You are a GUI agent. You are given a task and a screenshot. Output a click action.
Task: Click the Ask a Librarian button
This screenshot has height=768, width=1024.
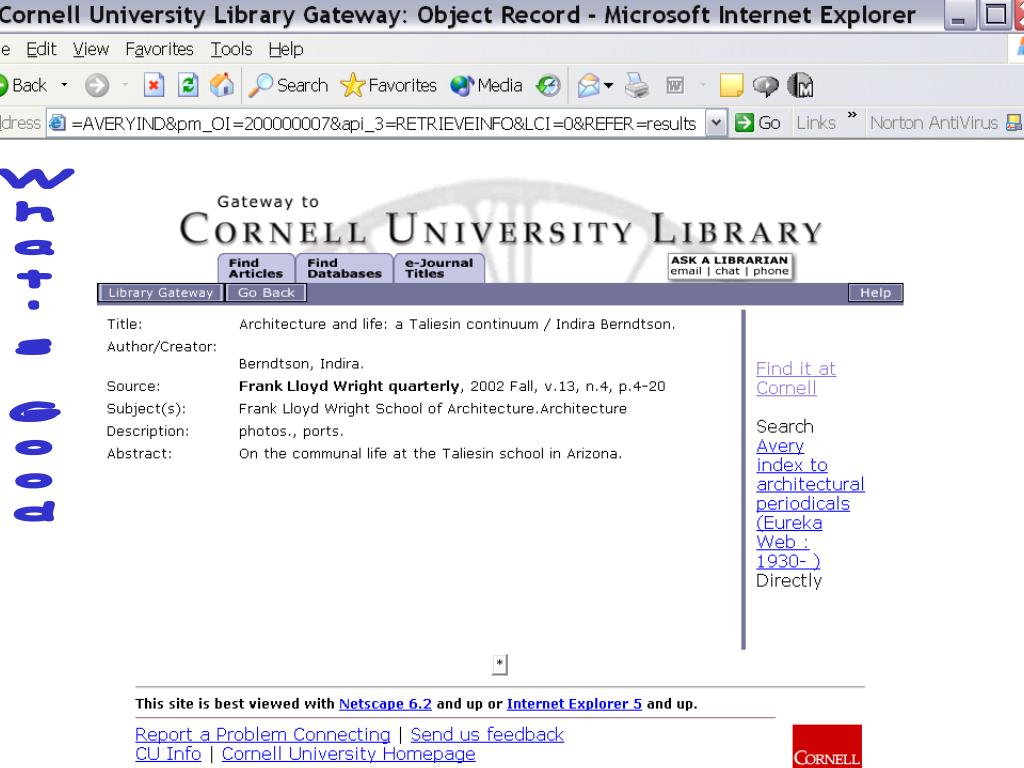coord(730,266)
